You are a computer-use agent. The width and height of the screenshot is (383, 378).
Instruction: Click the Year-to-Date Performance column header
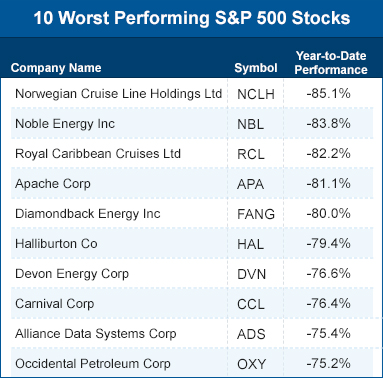[x=331, y=63]
